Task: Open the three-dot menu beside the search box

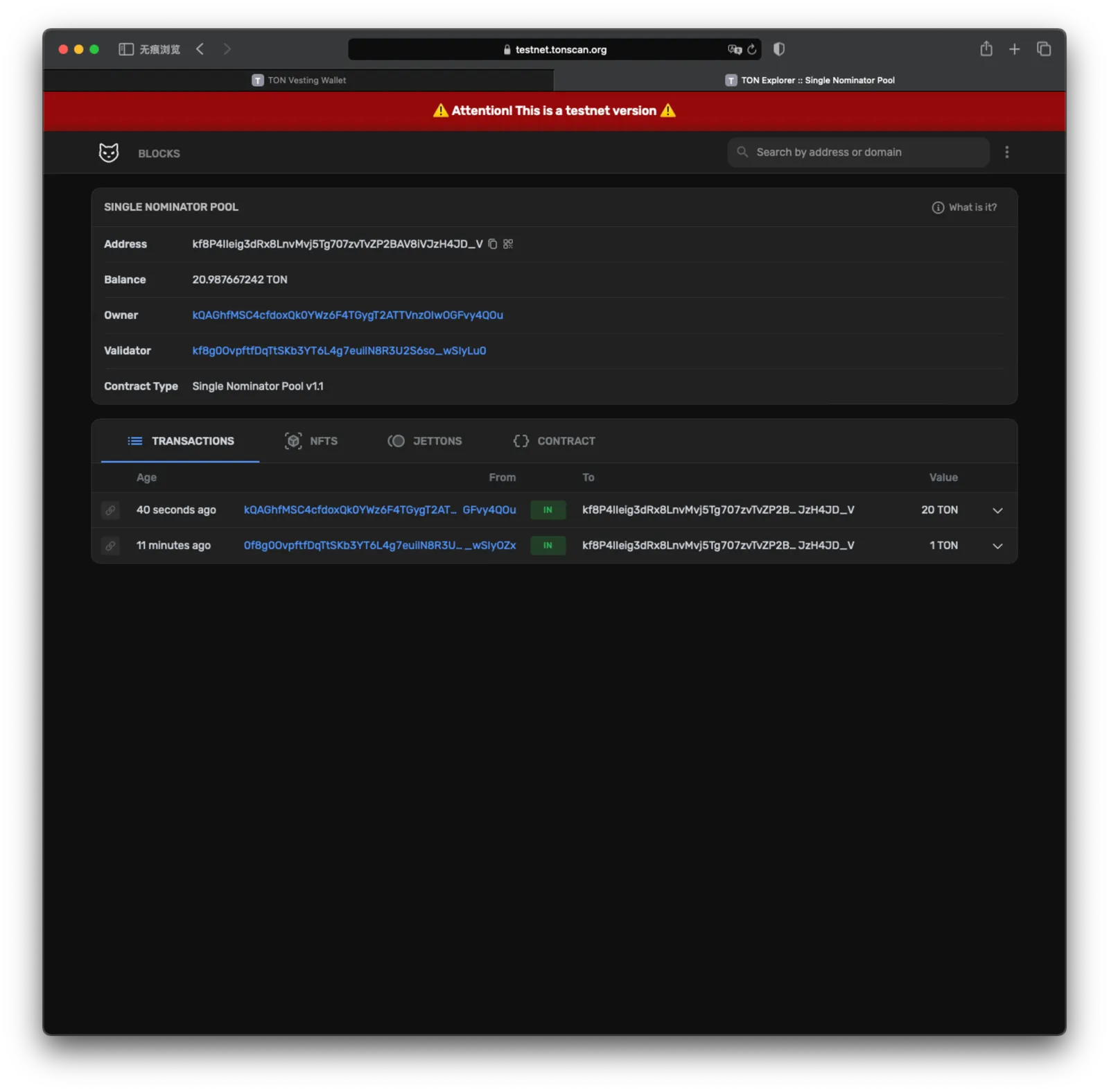Action: pyautogui.click(x=1006, y=153)
